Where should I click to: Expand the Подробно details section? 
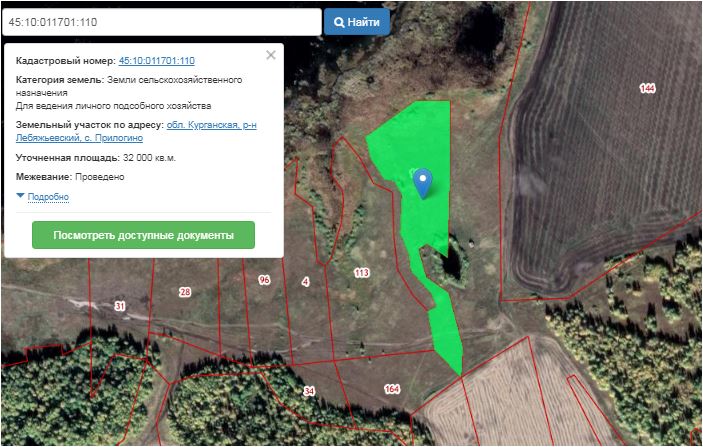48,197
